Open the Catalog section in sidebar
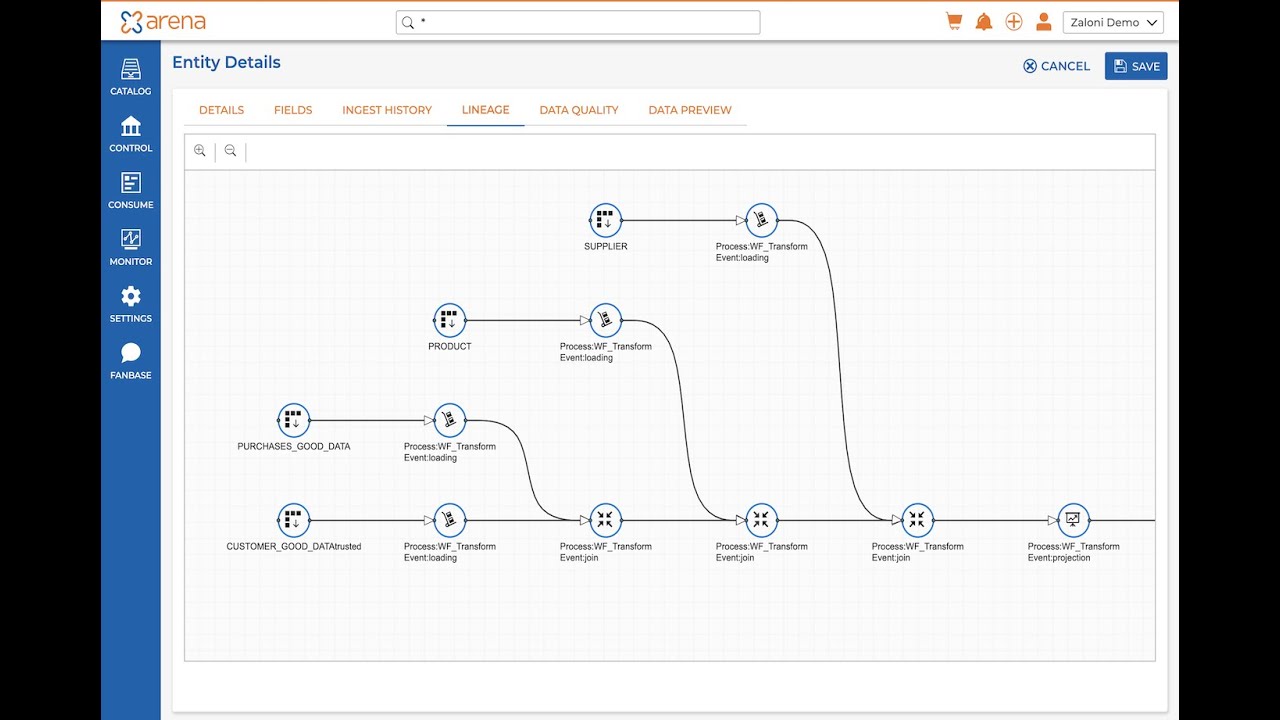 [x=131, y=77]
